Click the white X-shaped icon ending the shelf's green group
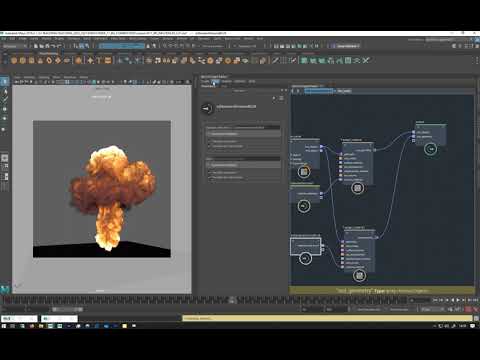The height and width of the screenshot is (360, 480). click(366, 60)
